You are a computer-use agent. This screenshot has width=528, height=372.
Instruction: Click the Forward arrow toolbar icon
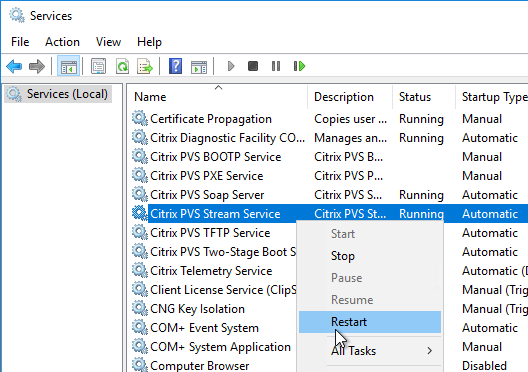click(x=37, y=66)
